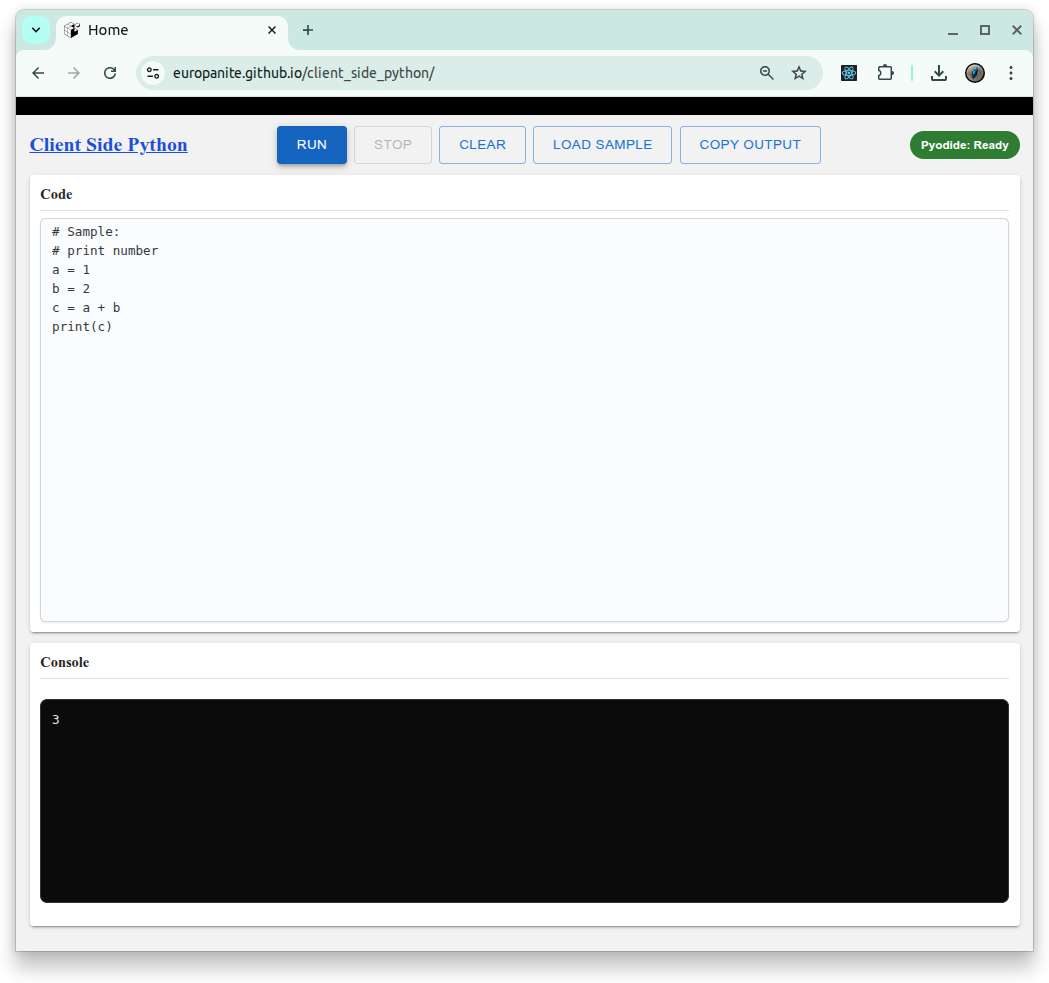Click the address bar URL
1049x983 pixels.
(x=304, y=73)
